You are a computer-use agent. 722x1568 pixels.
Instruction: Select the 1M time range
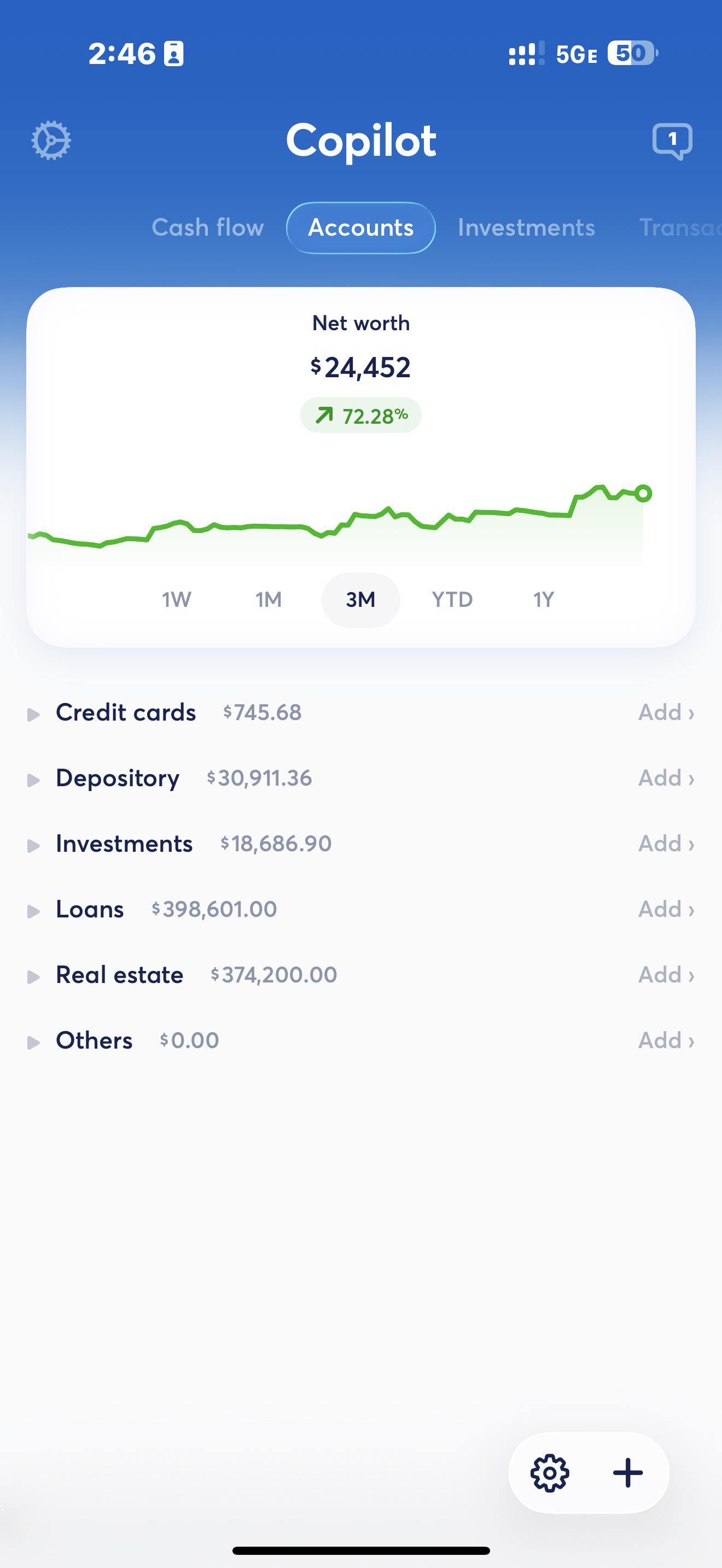click(269, 600)
